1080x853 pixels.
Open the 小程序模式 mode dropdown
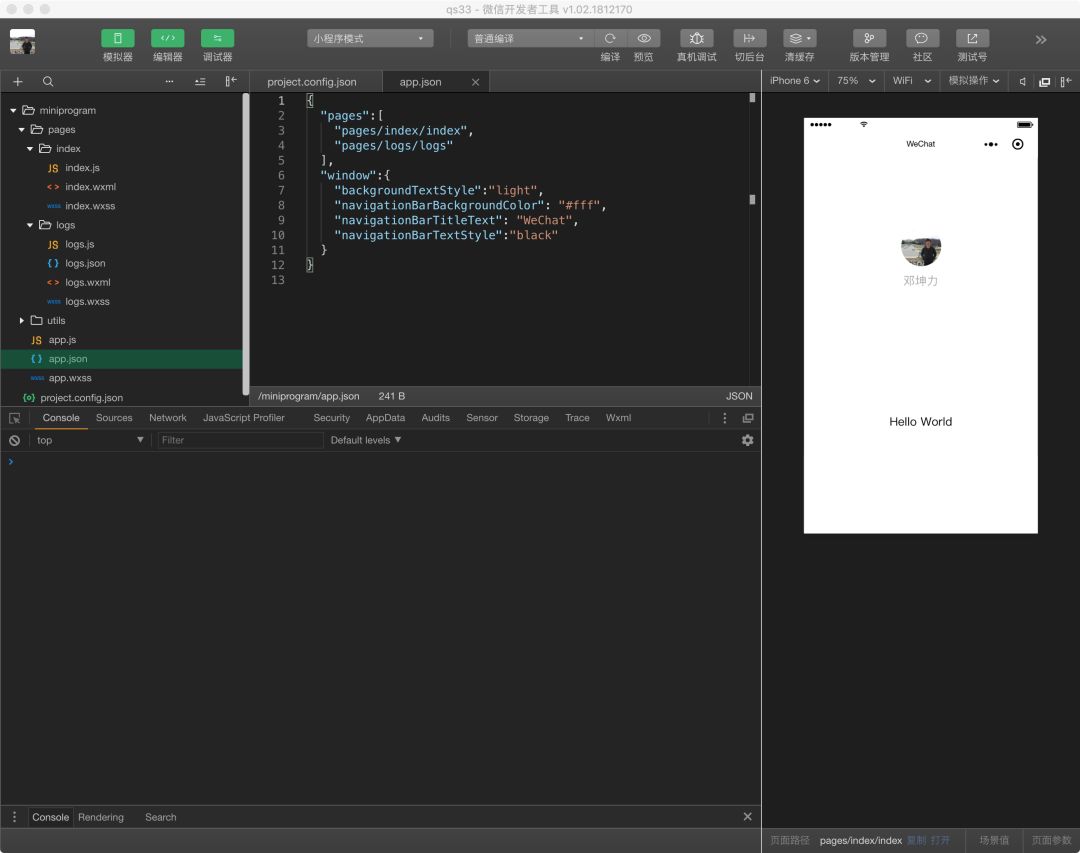(x=370, y=39)
